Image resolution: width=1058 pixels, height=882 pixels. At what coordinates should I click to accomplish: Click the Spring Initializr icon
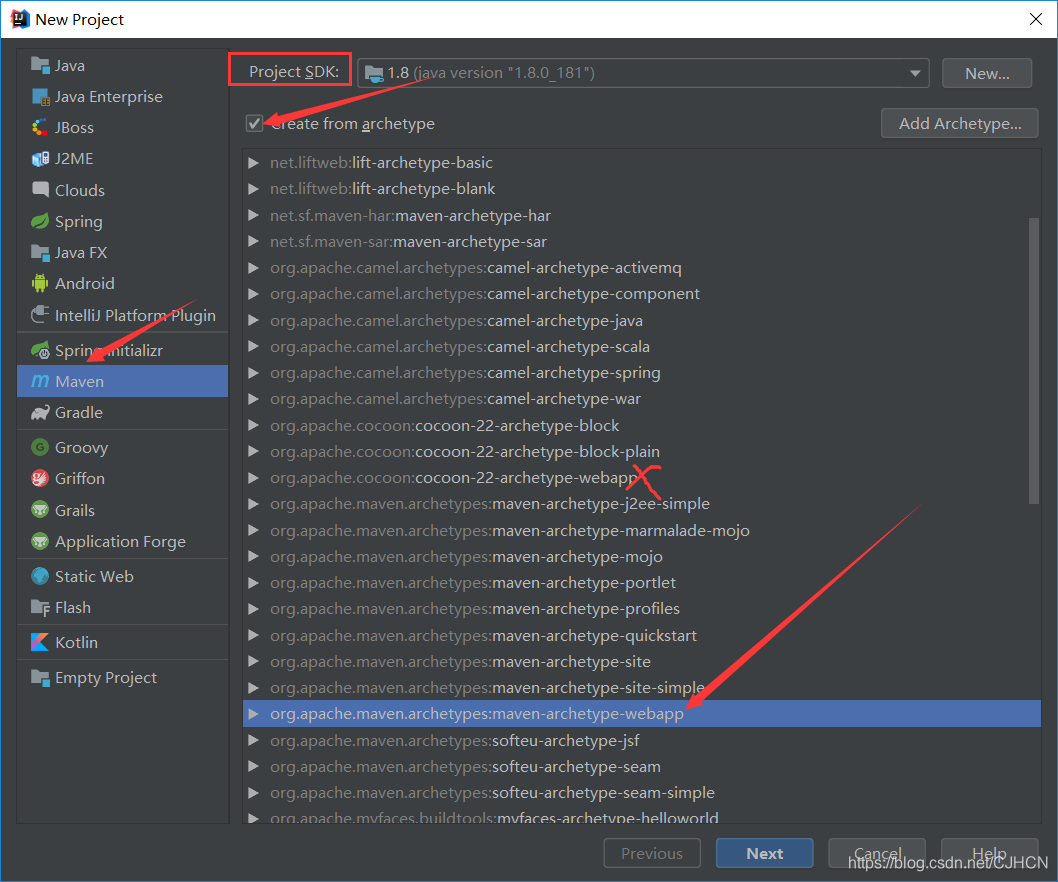point(40,350)
